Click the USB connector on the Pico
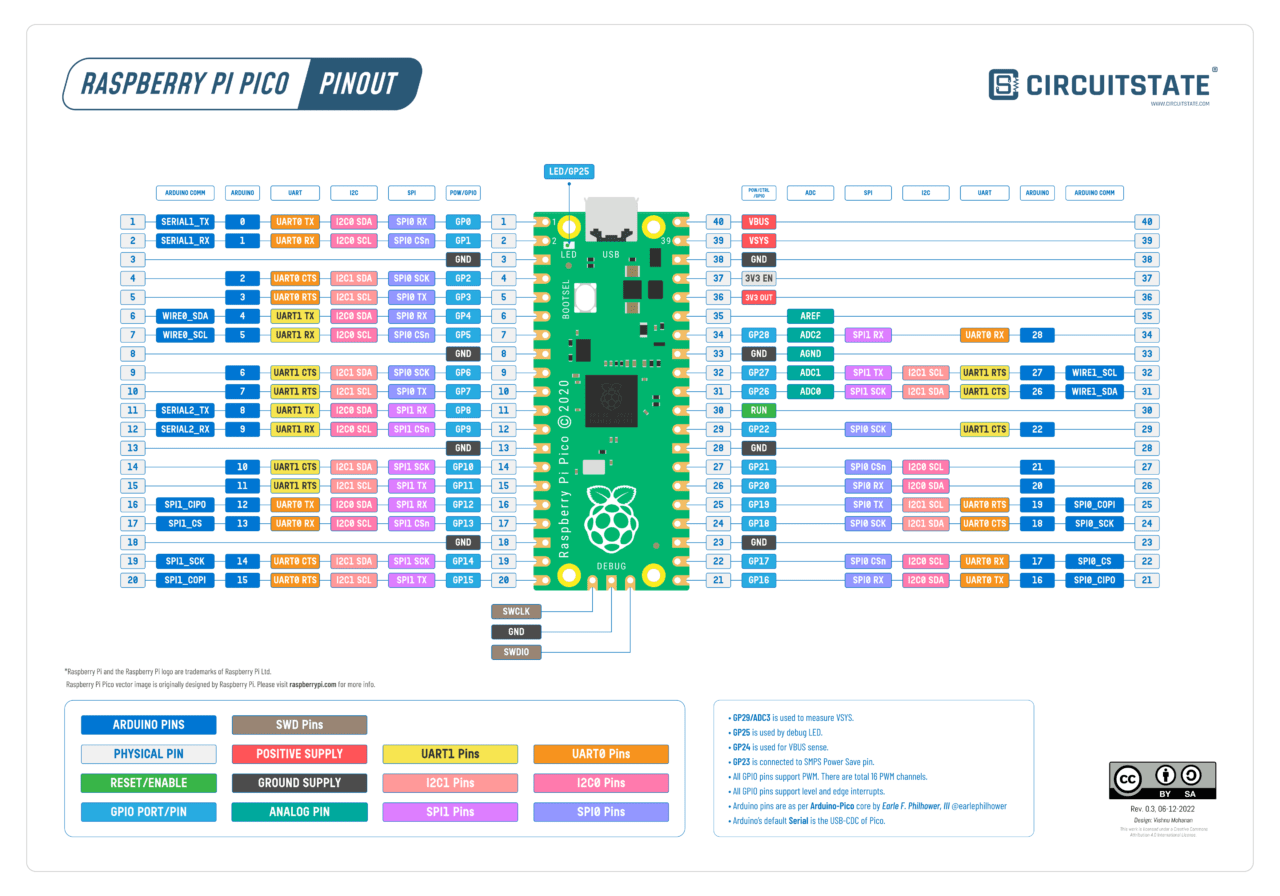Image resolution: width=1280 pixels, height=896 pixels. pos(611,220)
